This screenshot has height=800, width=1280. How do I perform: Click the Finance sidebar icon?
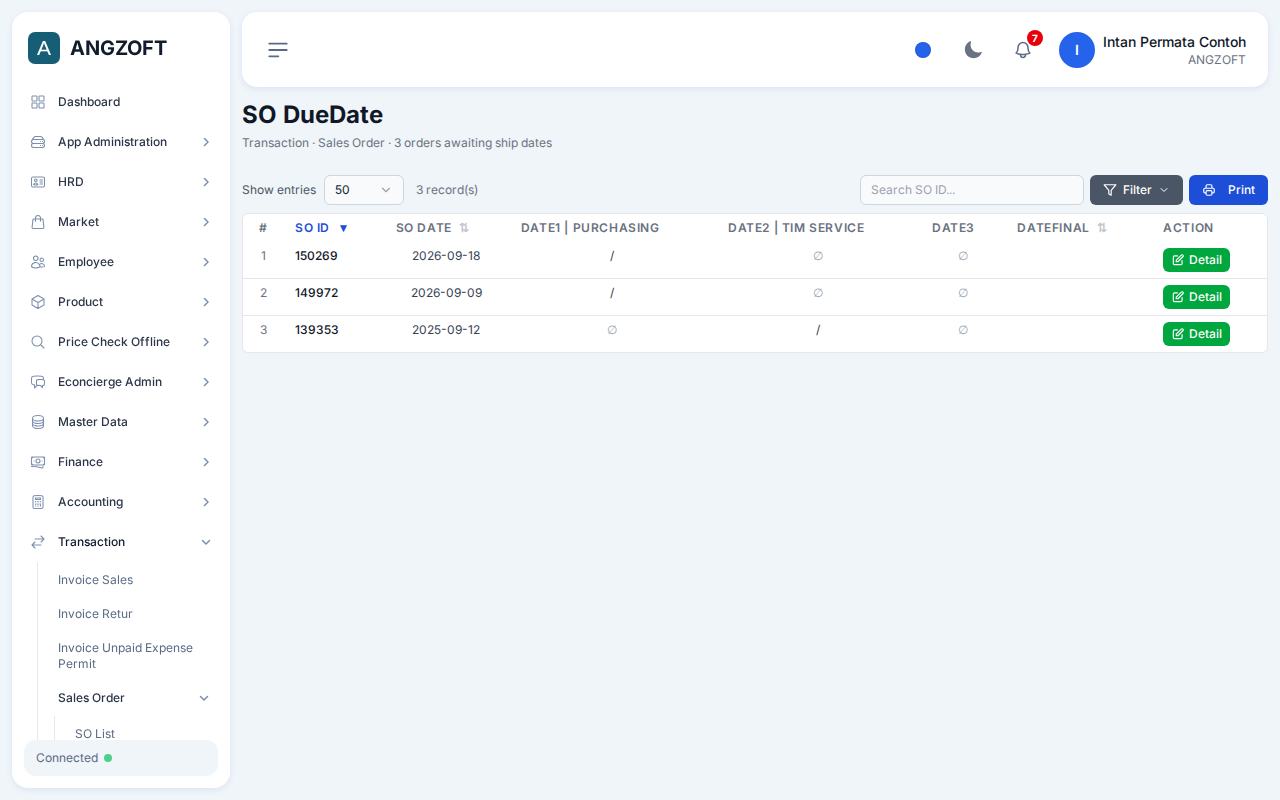[38, 462]
